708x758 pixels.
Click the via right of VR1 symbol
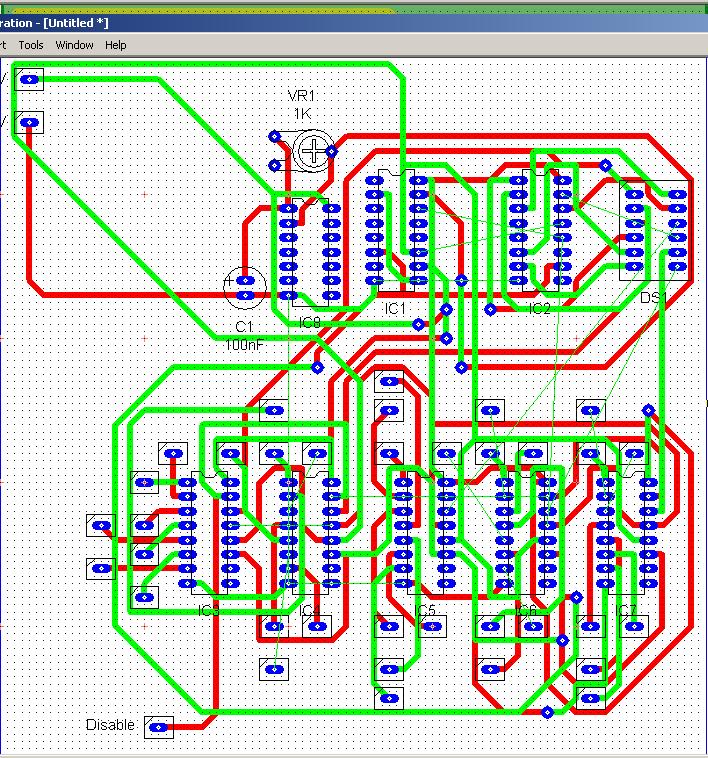(332, 151)
